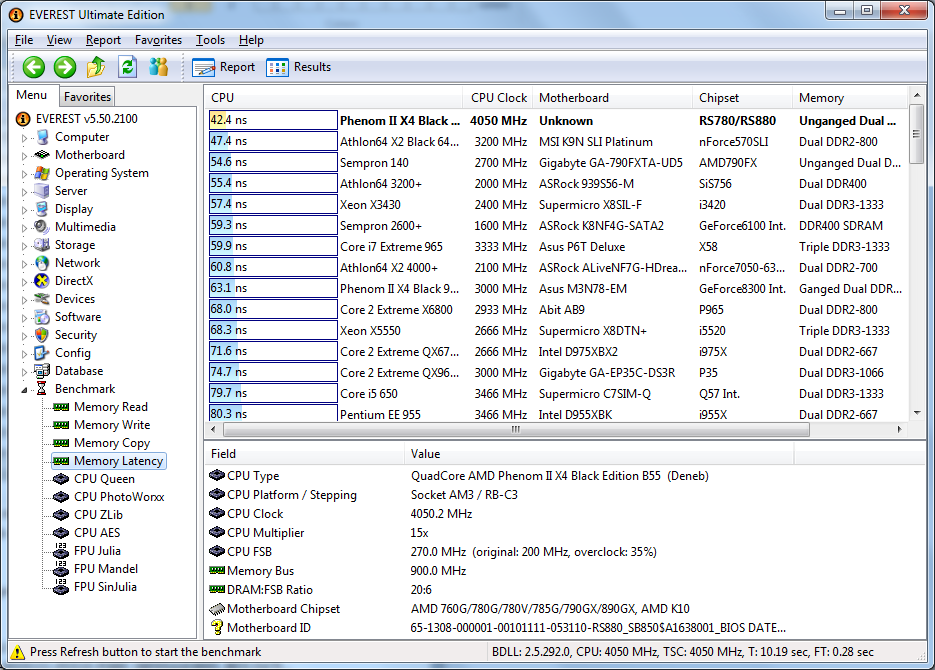Click the DirectX tree item icon
Screen dimensions: 935x670
[x=42, y=281]
